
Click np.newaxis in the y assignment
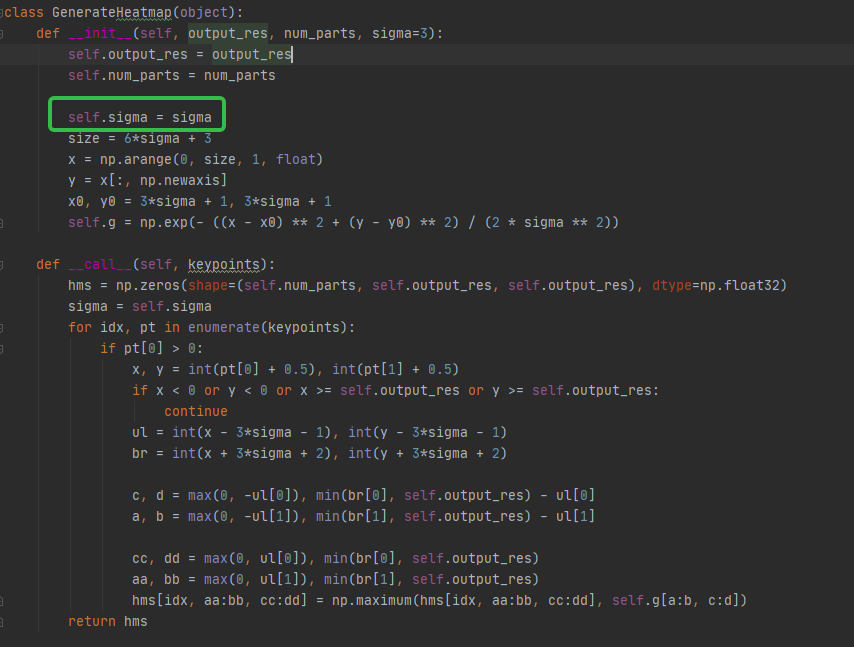click(180, 180)
